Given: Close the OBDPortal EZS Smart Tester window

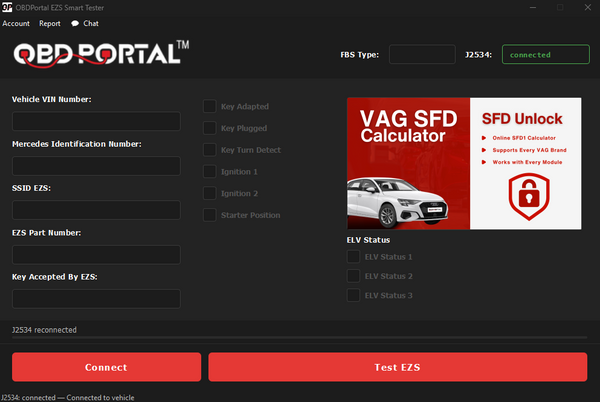Looking at the screenshot, I should [x=588, y=7].
